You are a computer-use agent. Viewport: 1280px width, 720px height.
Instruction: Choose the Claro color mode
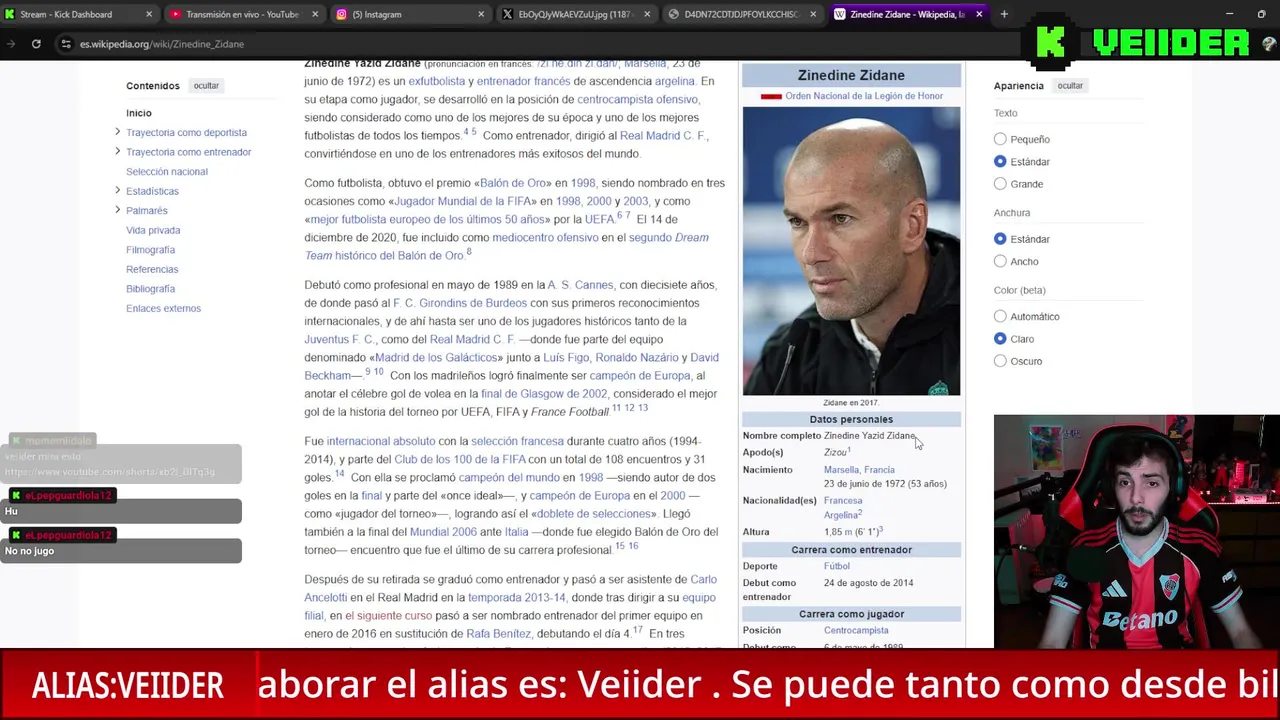pos(1000,339)
